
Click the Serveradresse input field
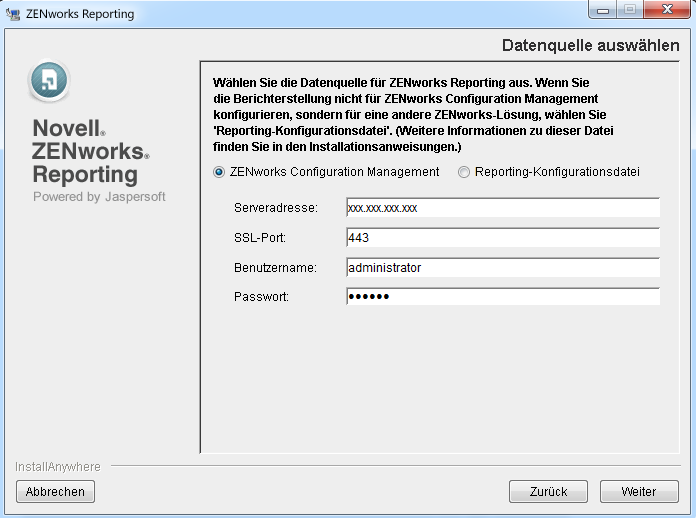(503, 208)
